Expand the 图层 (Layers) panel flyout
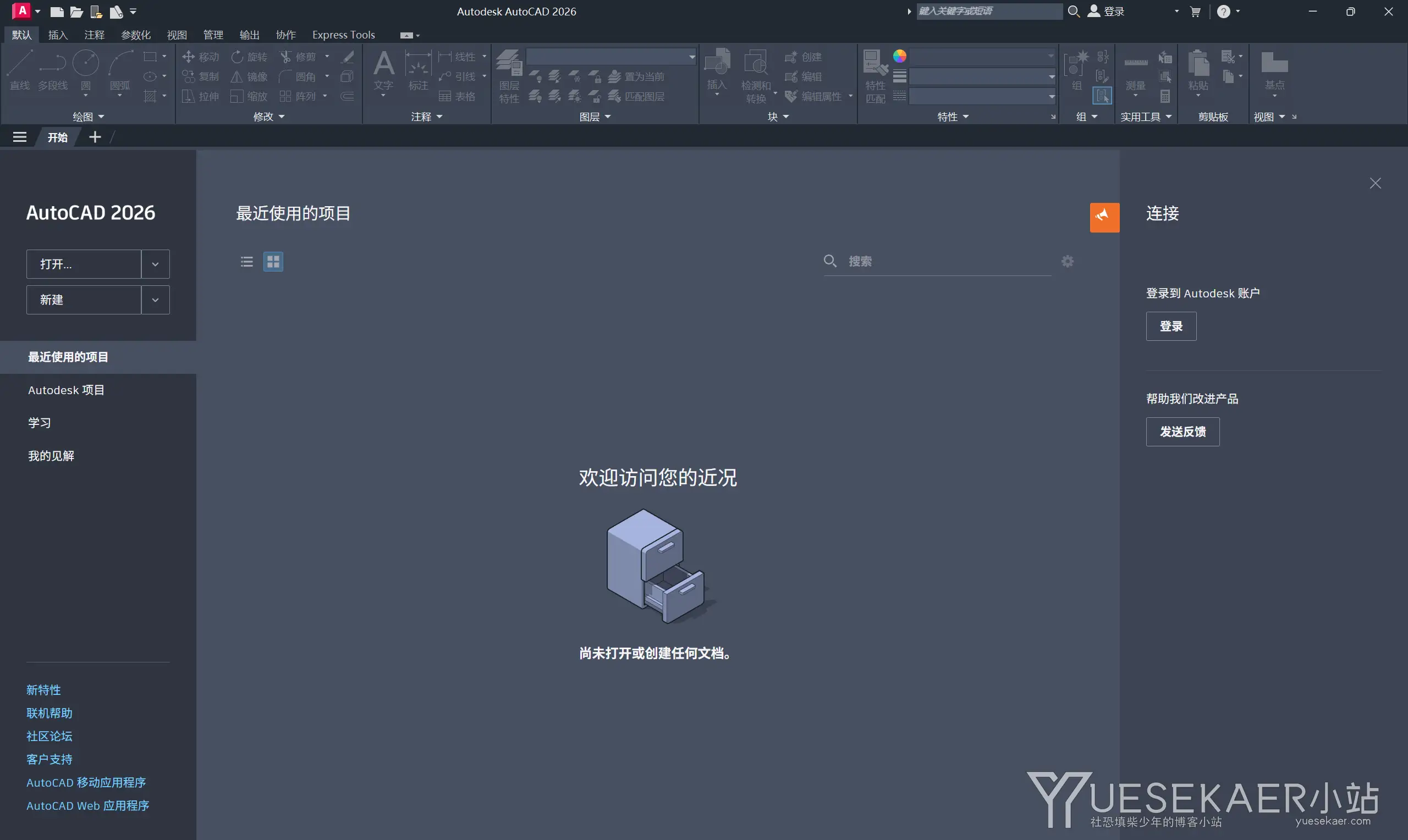This screenshot has height=840, width=1408. (x=595, y=117)
